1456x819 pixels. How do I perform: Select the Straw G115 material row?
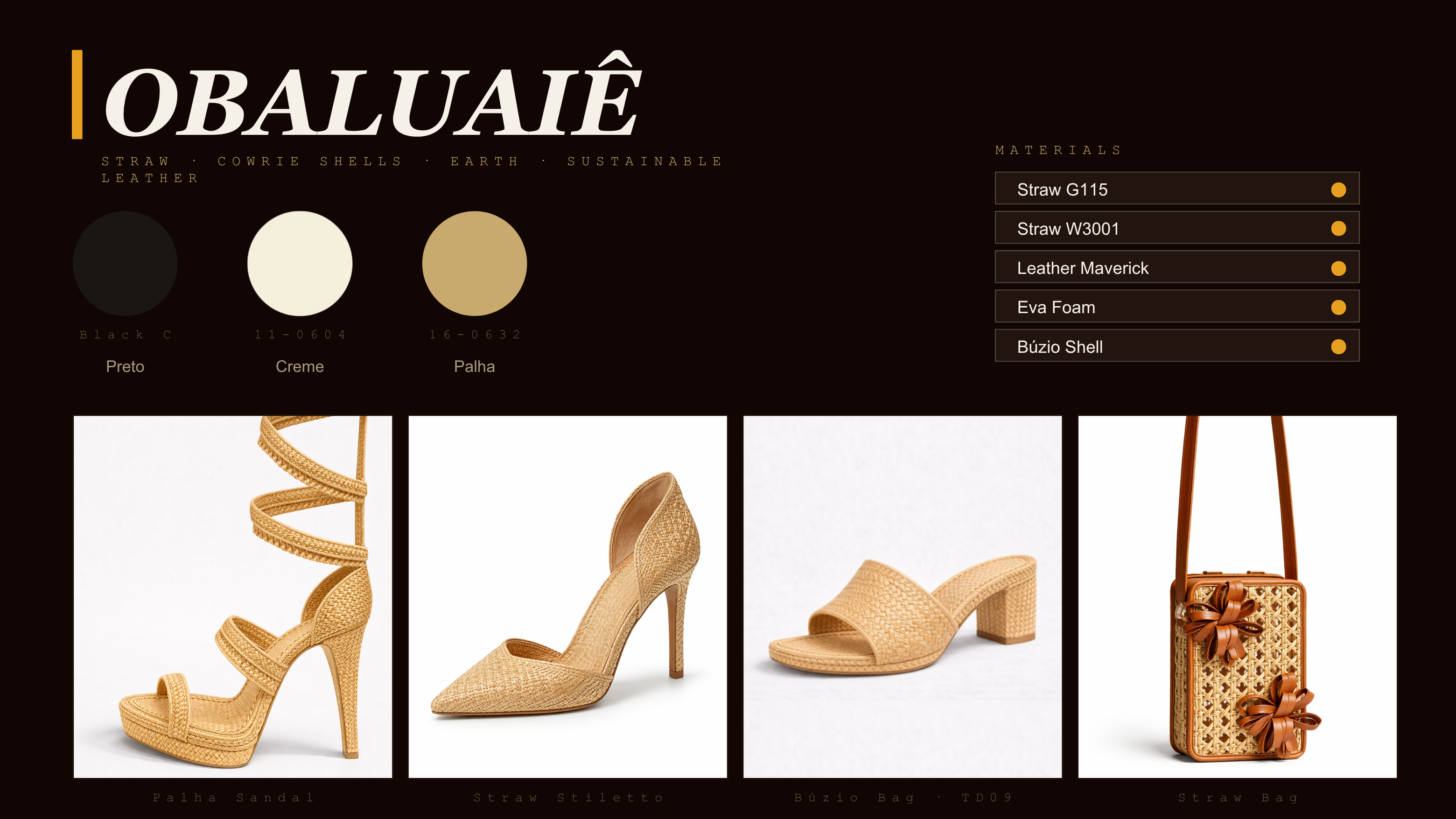point(1177,189)
